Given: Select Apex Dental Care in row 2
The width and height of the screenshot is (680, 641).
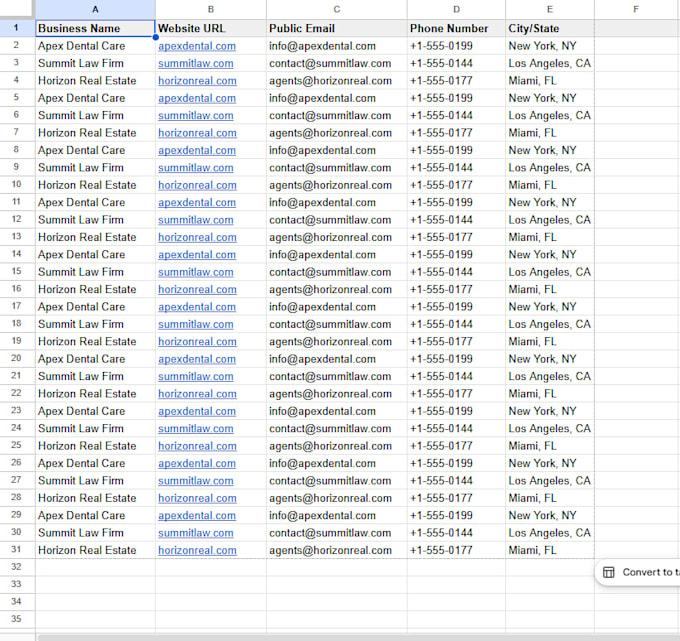Looking at the screenshot, I should [x=95, y=46].
